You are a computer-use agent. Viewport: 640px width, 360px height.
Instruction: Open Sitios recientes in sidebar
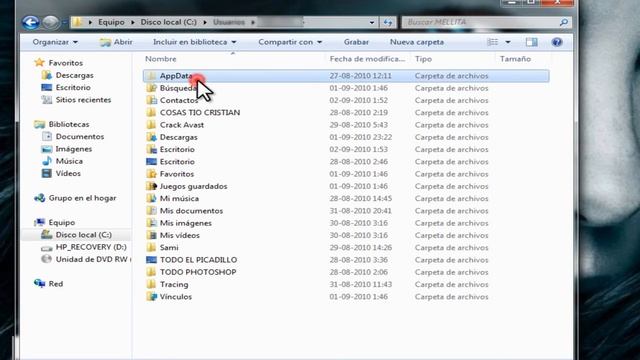tap(83, 100)
